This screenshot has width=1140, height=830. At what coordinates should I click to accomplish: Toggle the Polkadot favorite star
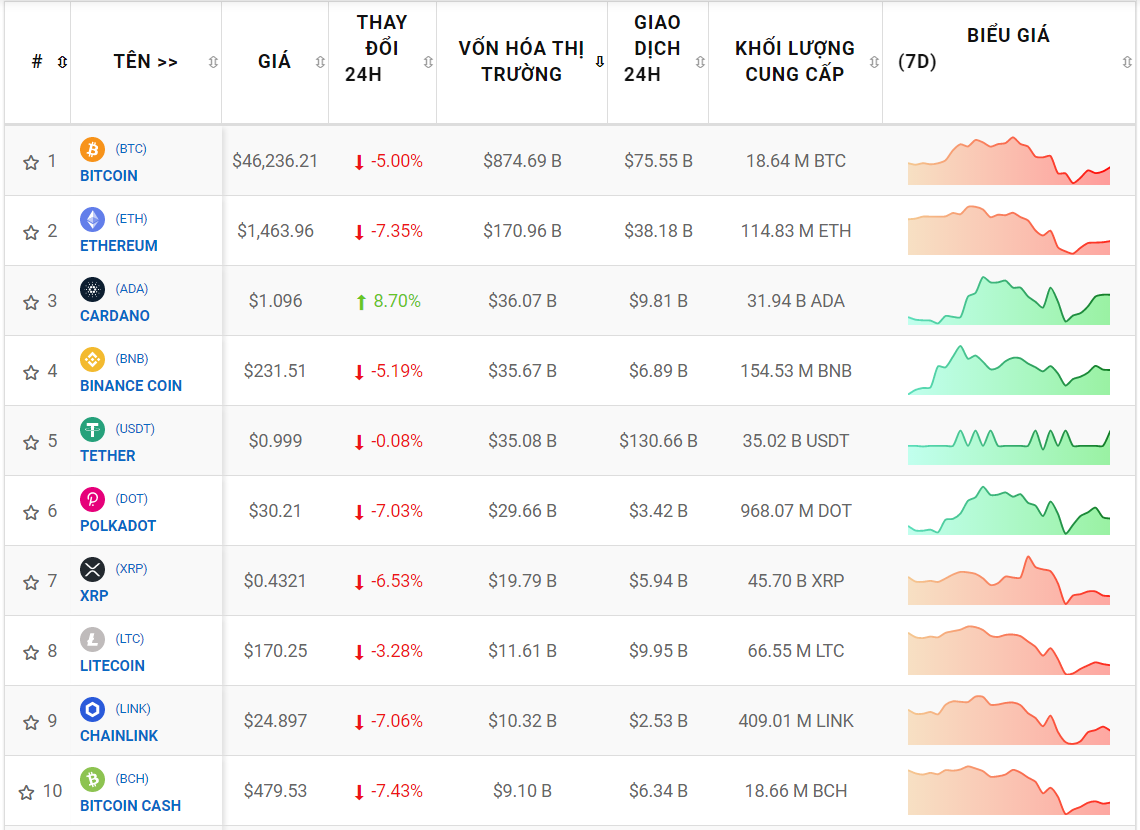click(31, 512)
